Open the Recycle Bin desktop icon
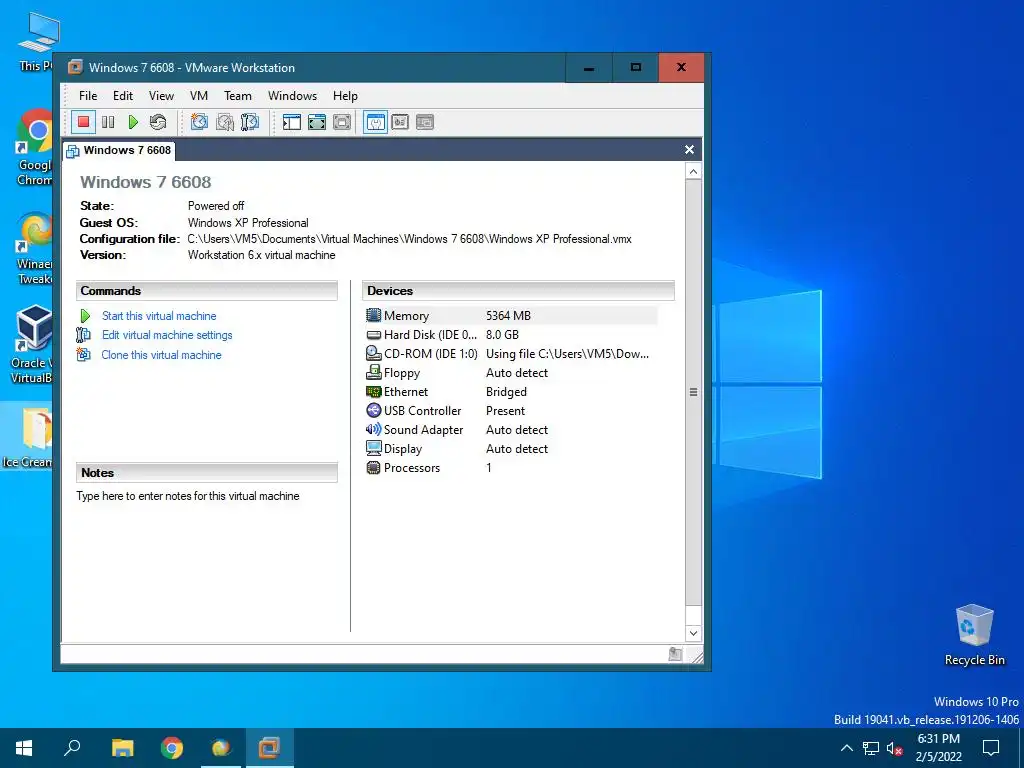Screen dimensions: 1024x768 point(974,634)
